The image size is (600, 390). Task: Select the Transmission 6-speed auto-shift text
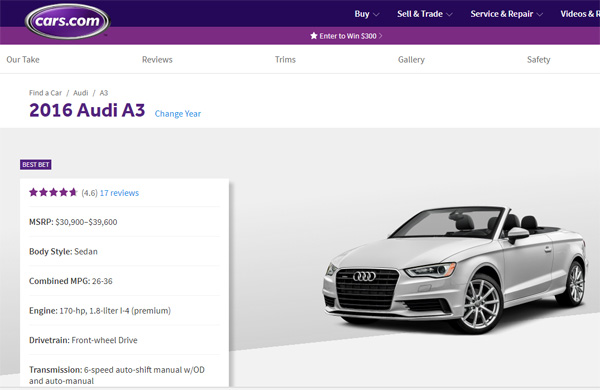117,375
